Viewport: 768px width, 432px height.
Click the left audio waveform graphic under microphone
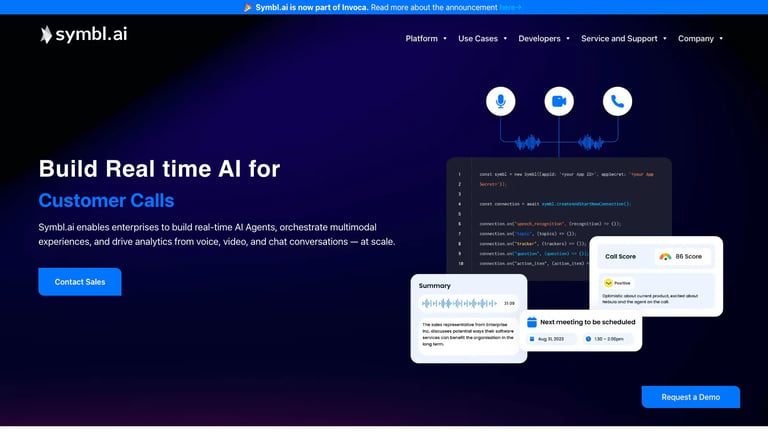[x=528, y=143]
